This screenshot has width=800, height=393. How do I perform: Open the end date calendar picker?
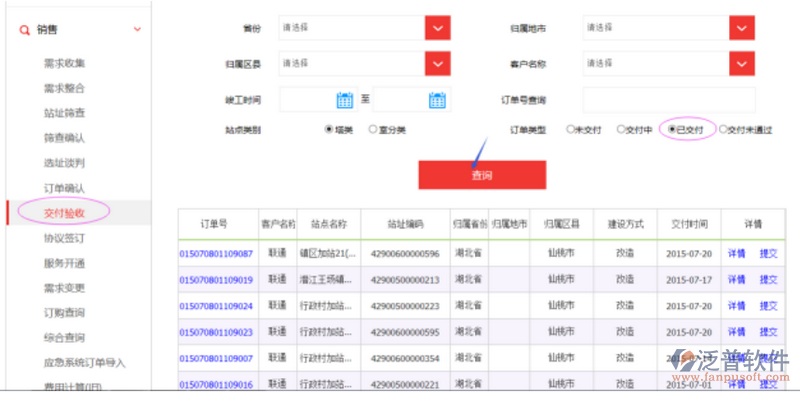tap(437, 100)
